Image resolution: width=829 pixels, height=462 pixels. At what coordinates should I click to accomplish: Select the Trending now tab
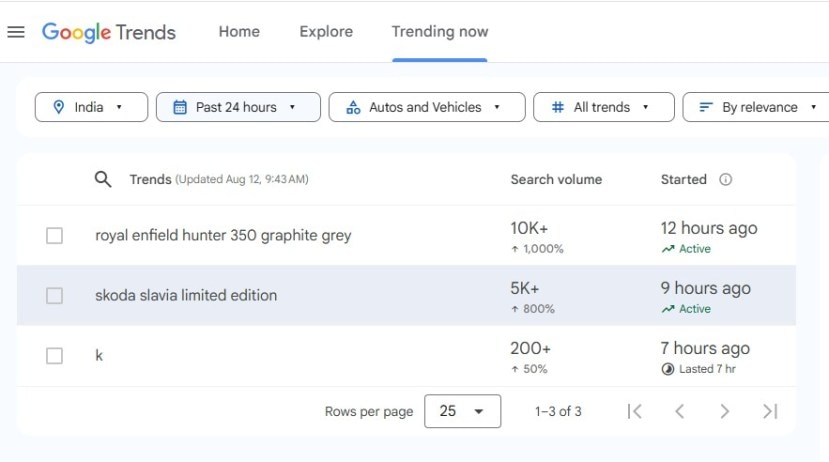[439, 32]
